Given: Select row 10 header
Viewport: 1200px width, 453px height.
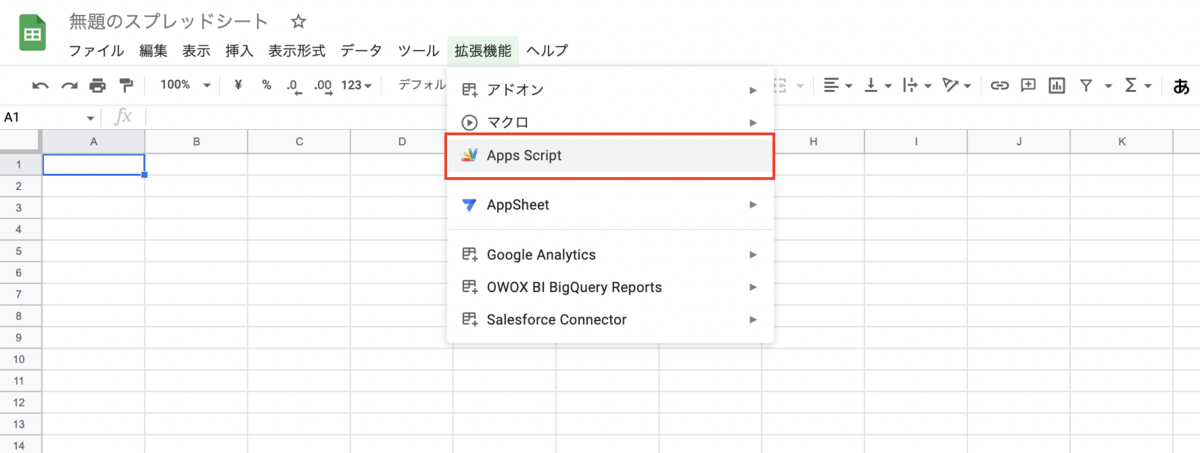Looking at the screenshot, I should point(20,358).
